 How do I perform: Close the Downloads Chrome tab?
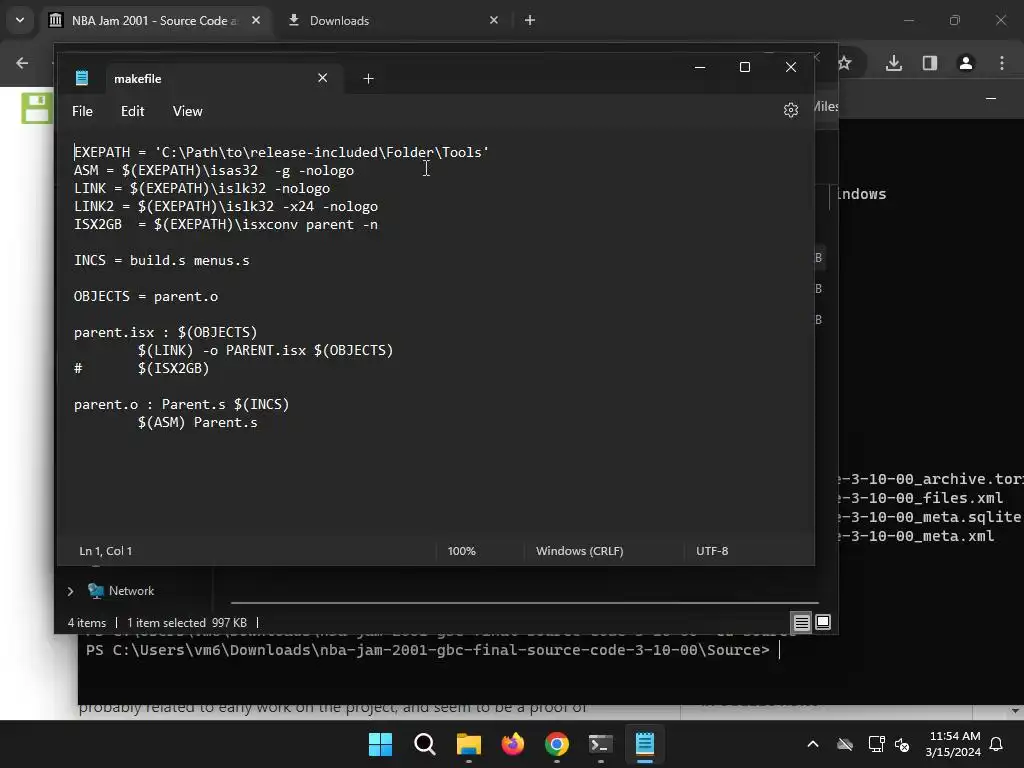coord(494,20)
